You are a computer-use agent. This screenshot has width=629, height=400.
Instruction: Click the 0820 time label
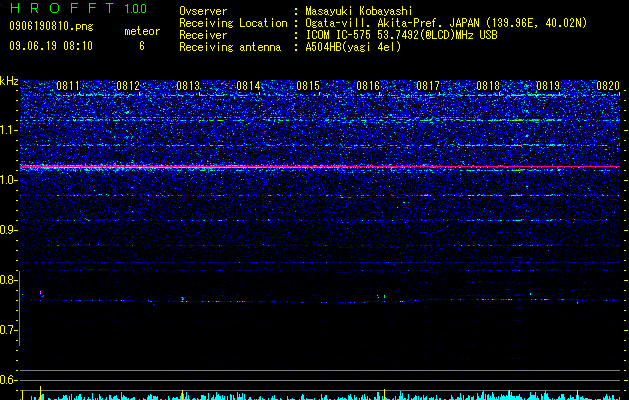[608, 86]
